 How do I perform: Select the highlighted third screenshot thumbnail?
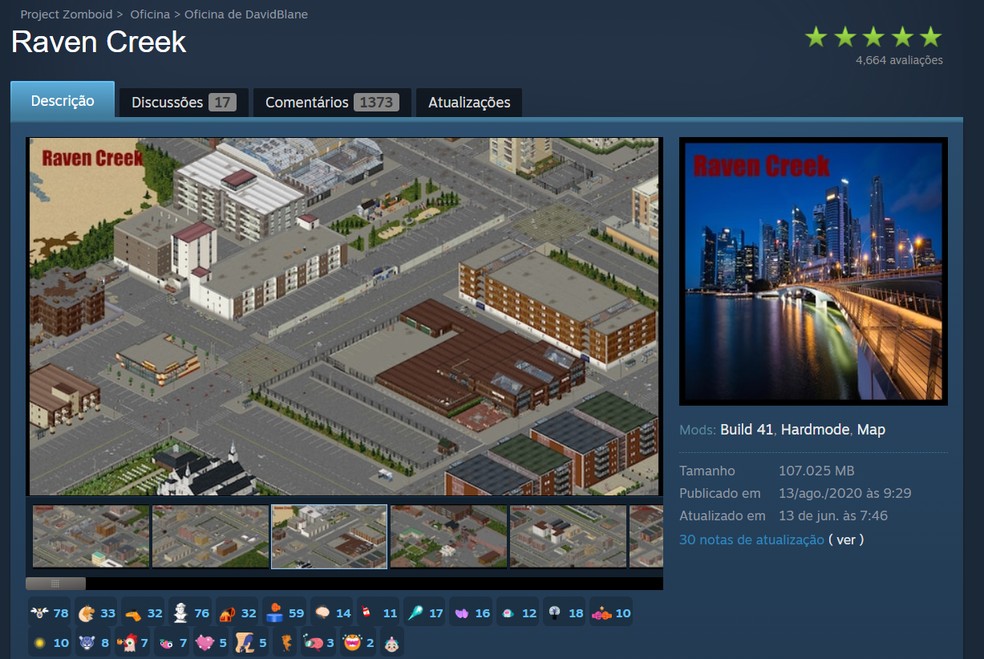(329, 537)
